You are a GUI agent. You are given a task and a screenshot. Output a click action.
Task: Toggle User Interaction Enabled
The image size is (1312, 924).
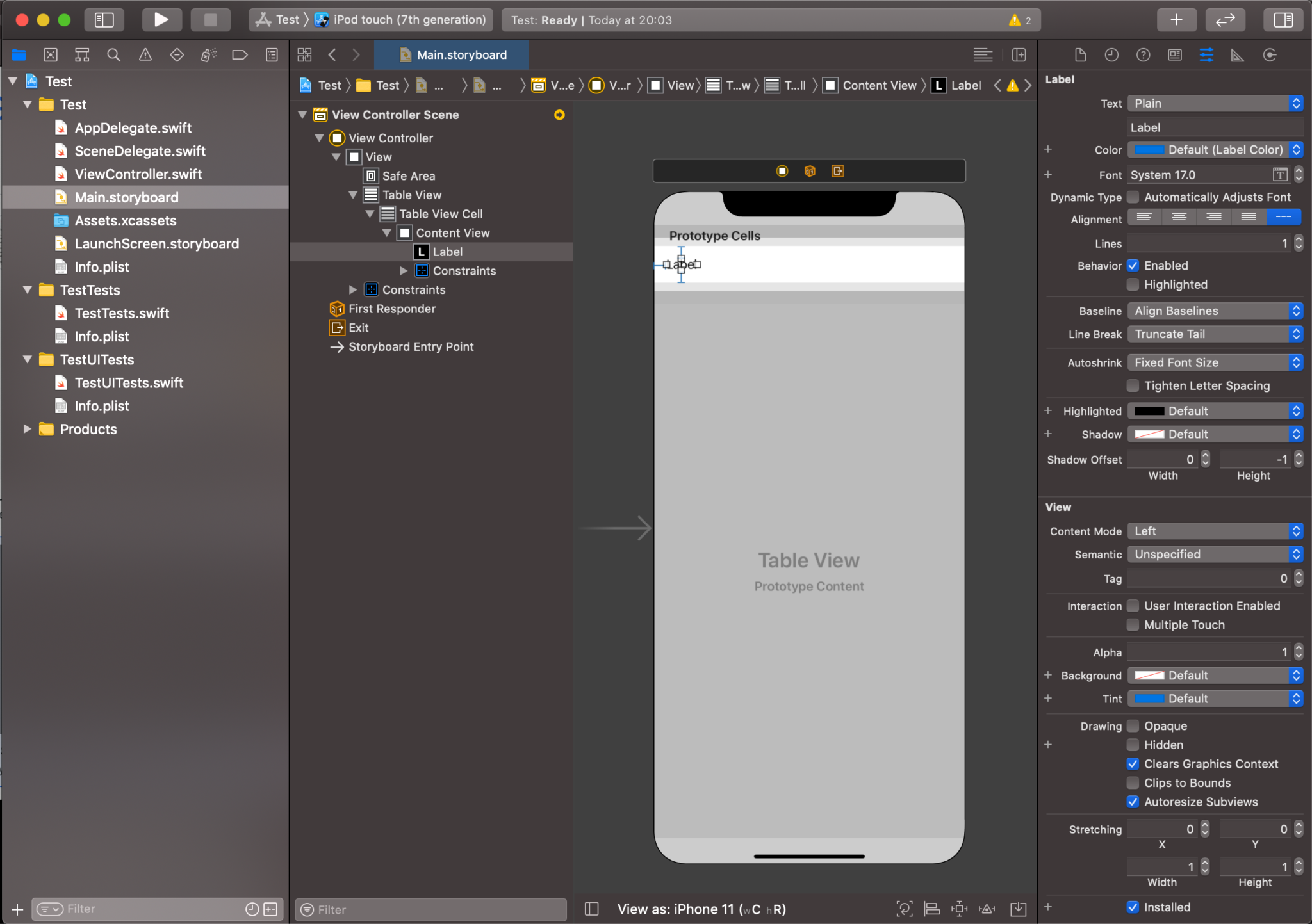point(1133,605)
